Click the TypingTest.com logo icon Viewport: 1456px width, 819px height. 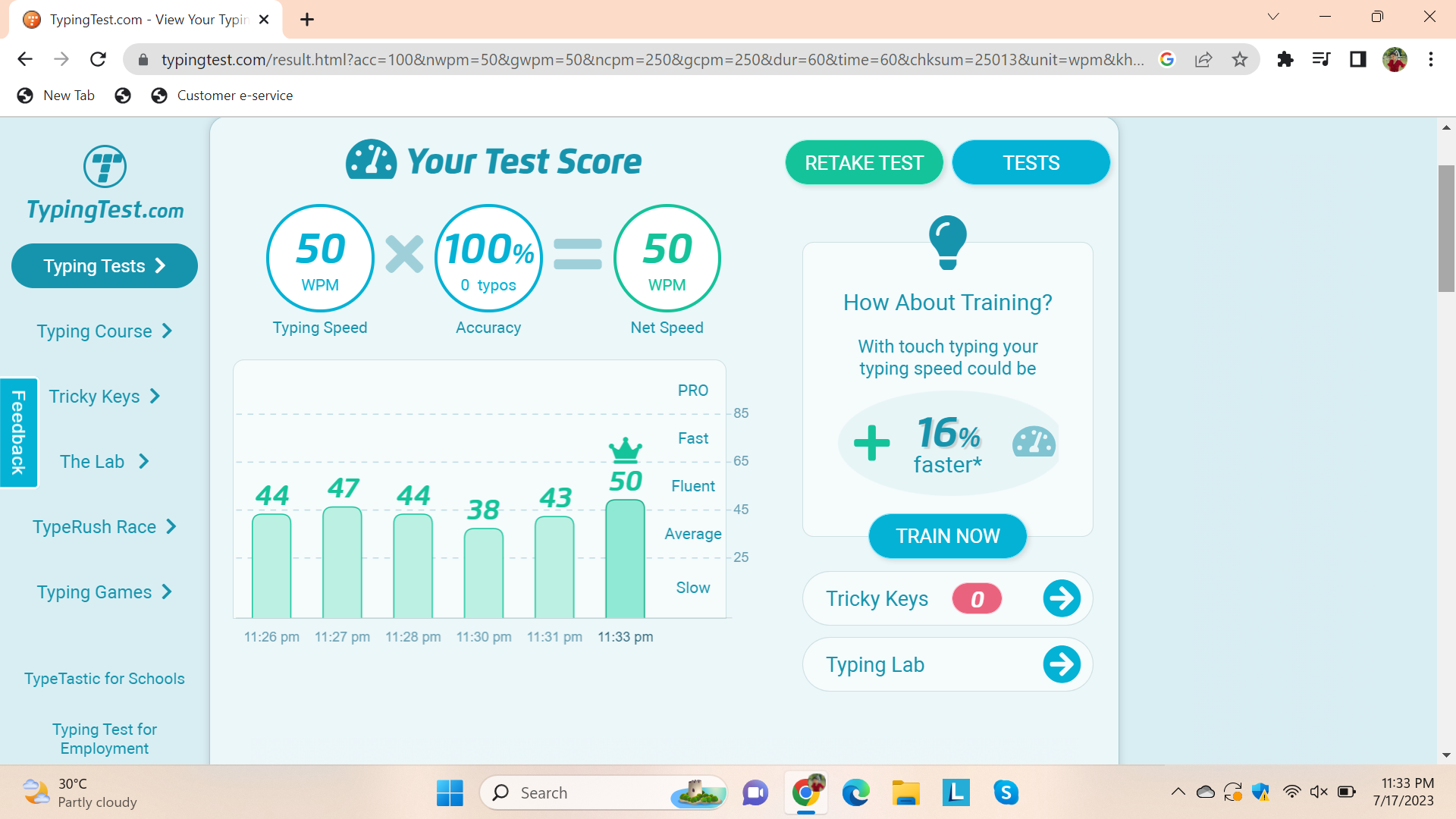[x=105, y=166]
